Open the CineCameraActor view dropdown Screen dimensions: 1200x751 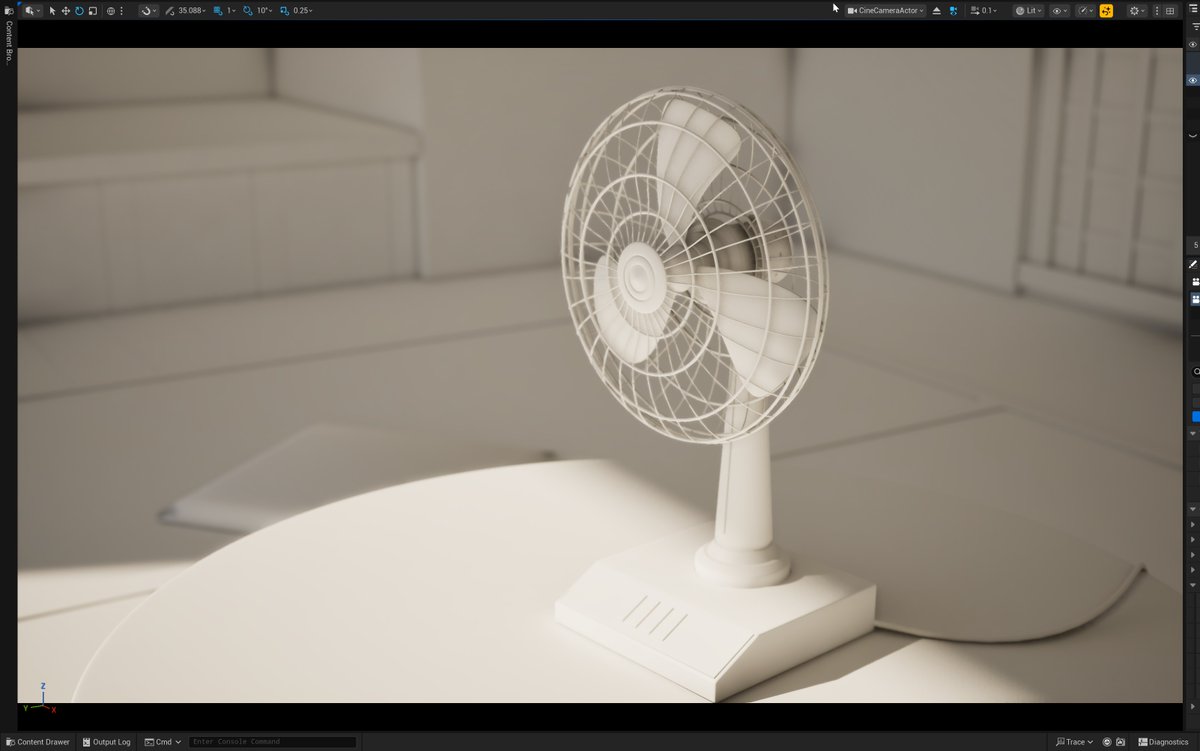click(885, 10)
